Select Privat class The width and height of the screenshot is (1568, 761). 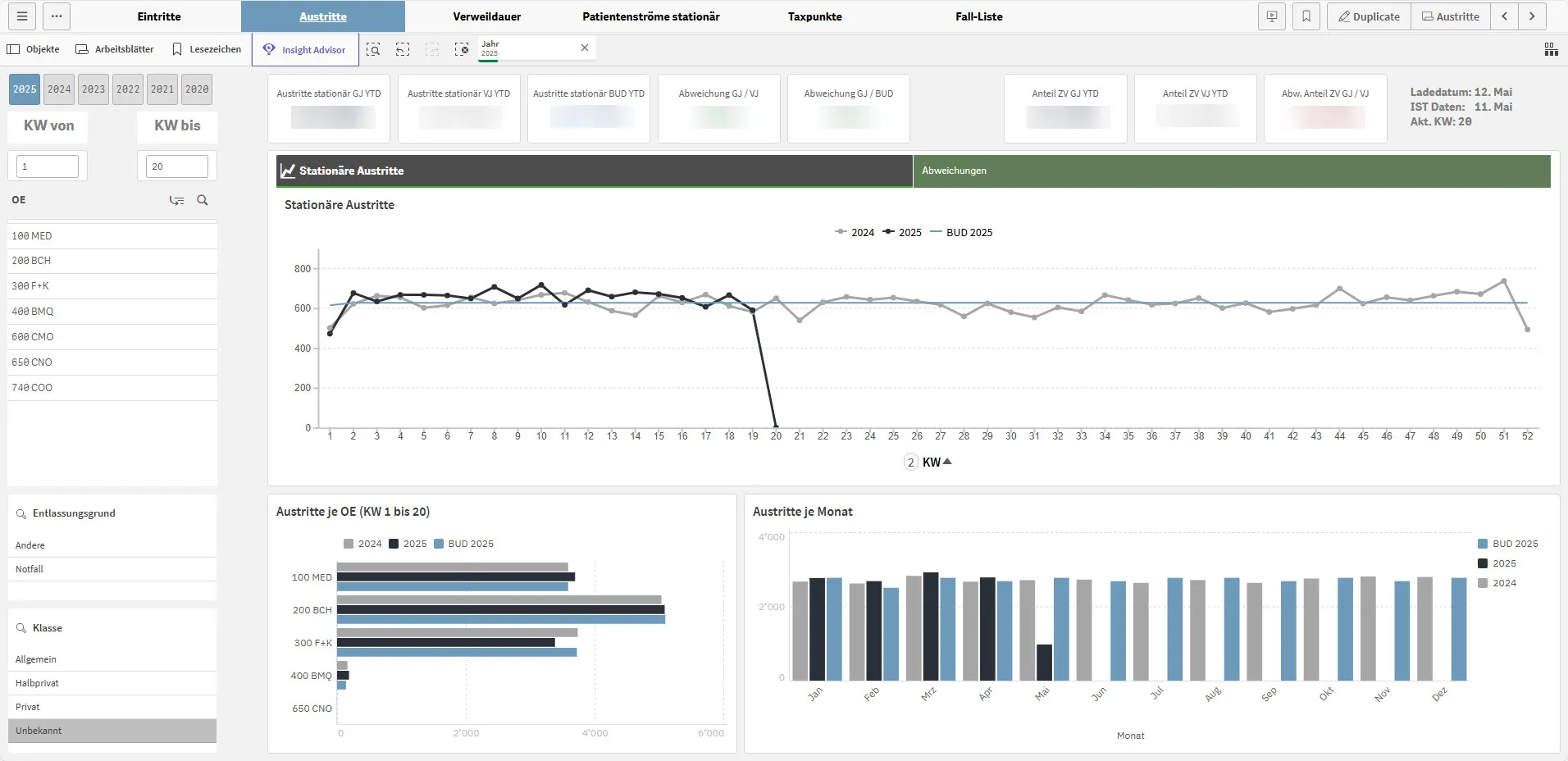point(112,707)
